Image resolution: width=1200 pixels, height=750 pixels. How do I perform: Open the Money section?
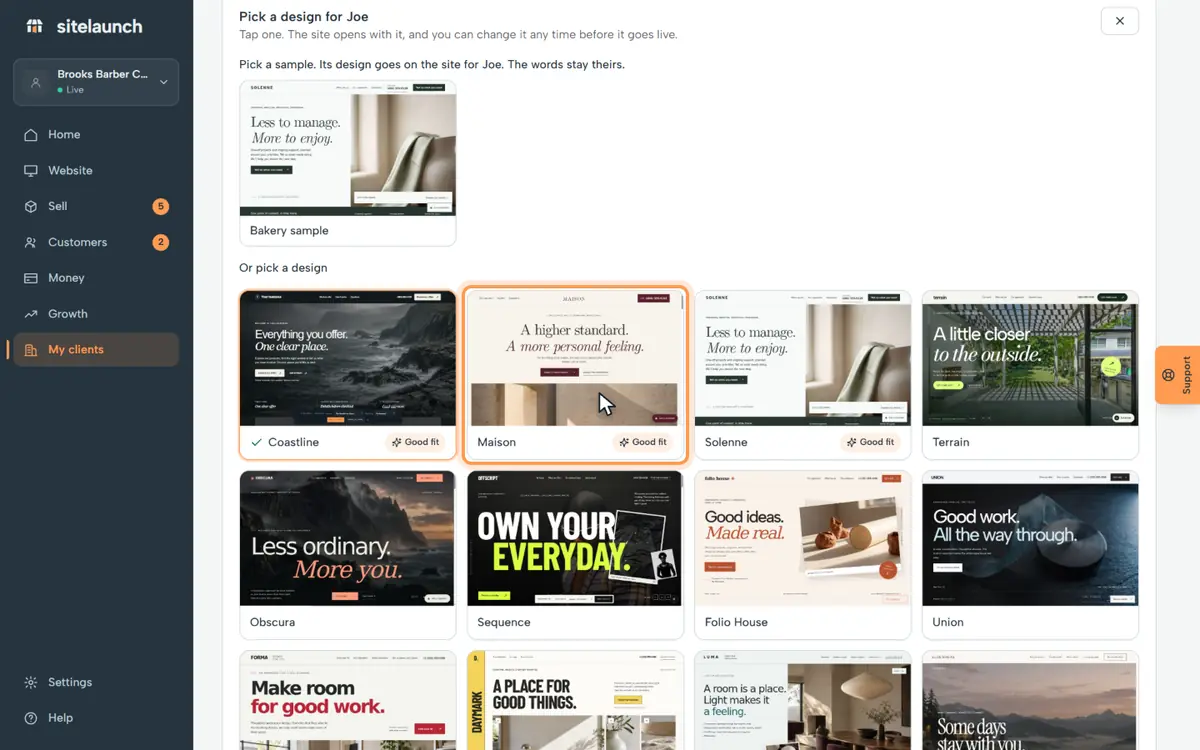click(96, 278)
